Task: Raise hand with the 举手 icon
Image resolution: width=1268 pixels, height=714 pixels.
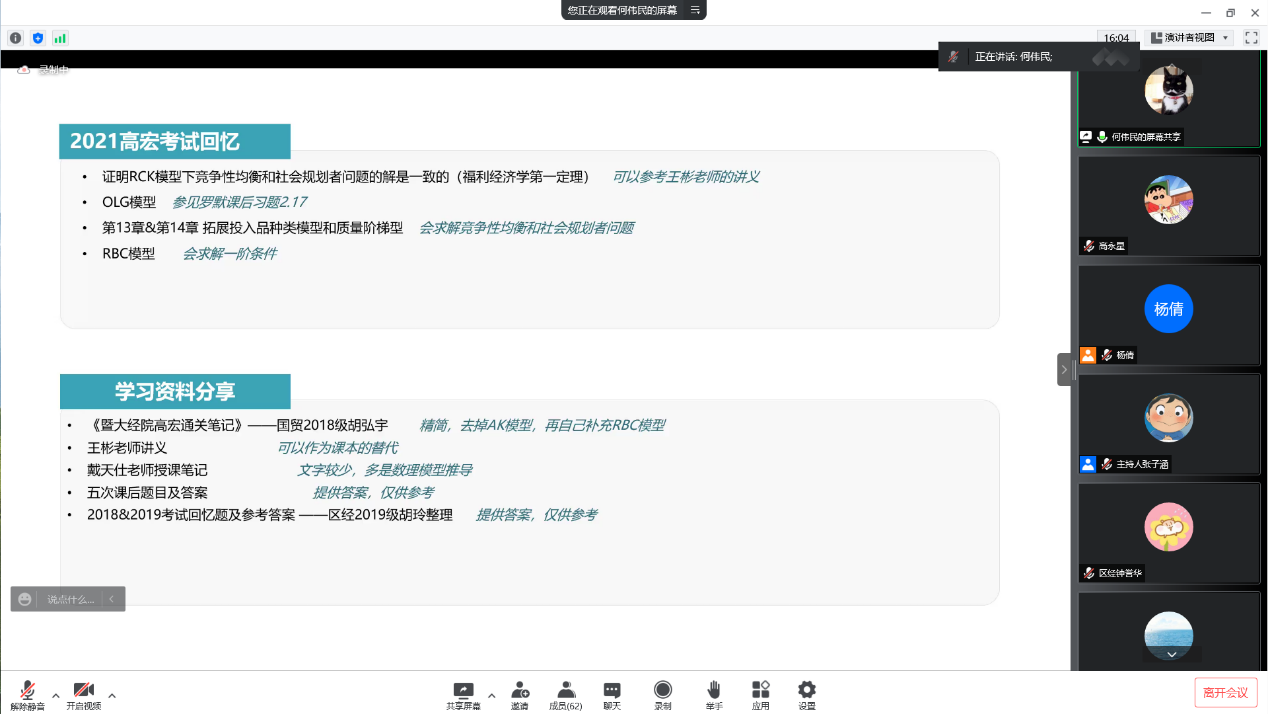Action: (x=714, y=692)
